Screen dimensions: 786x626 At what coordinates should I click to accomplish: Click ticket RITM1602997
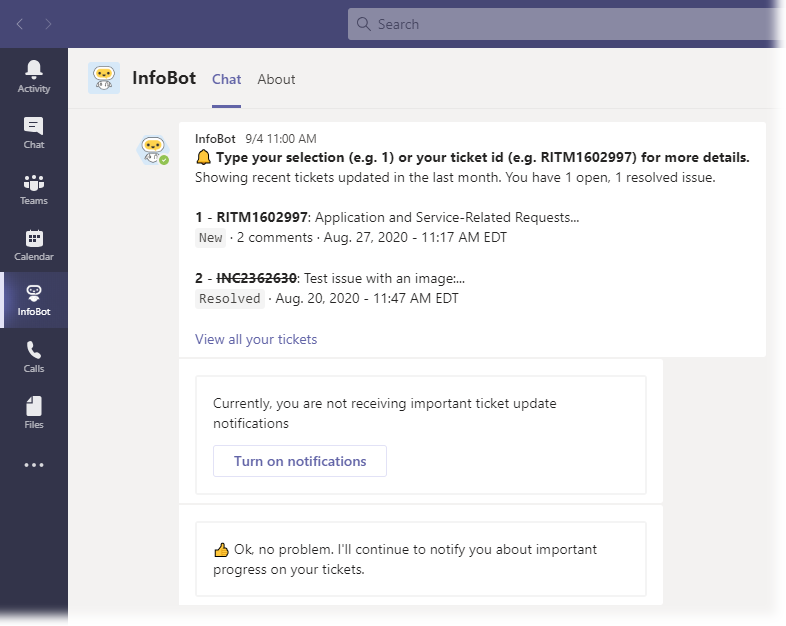[x=262, y=218]
